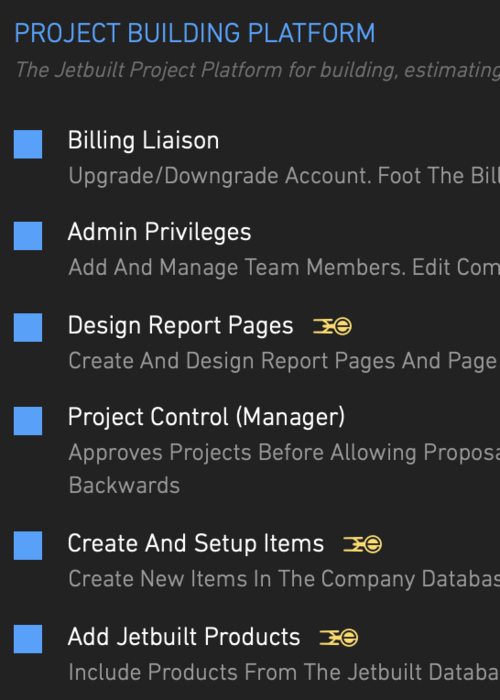Select the Admin Privileges label text

(x=159, y=233)
